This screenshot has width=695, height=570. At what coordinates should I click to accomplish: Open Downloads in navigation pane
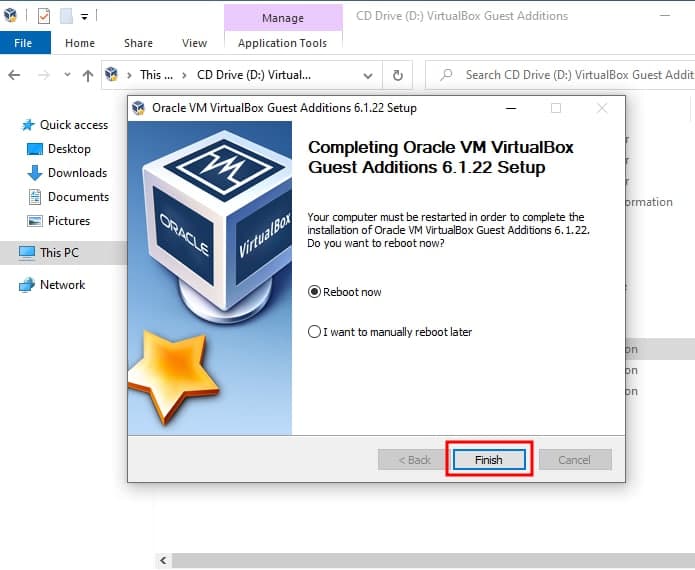pos(78,173)
